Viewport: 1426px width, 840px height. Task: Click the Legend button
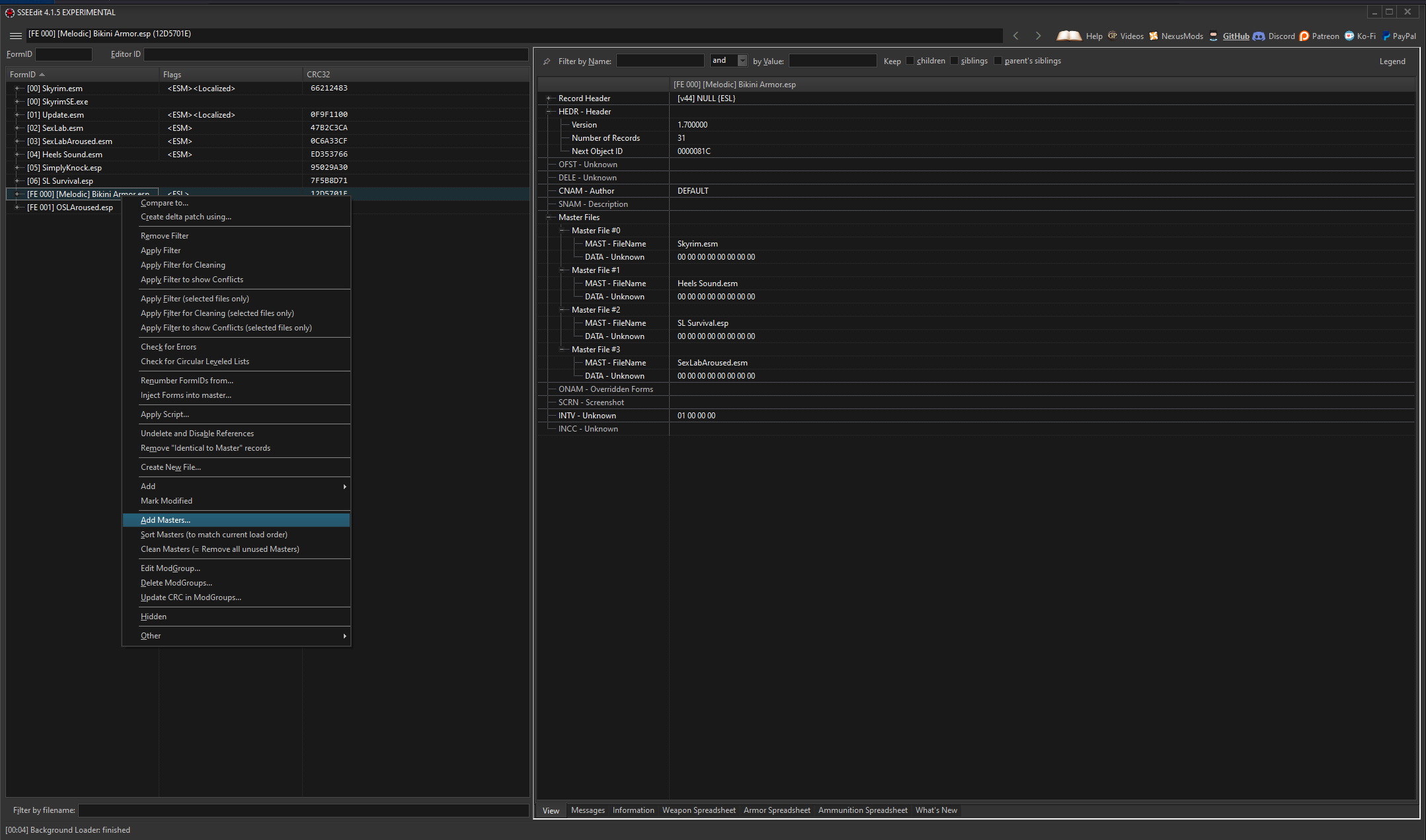[x=1392, y=61]
